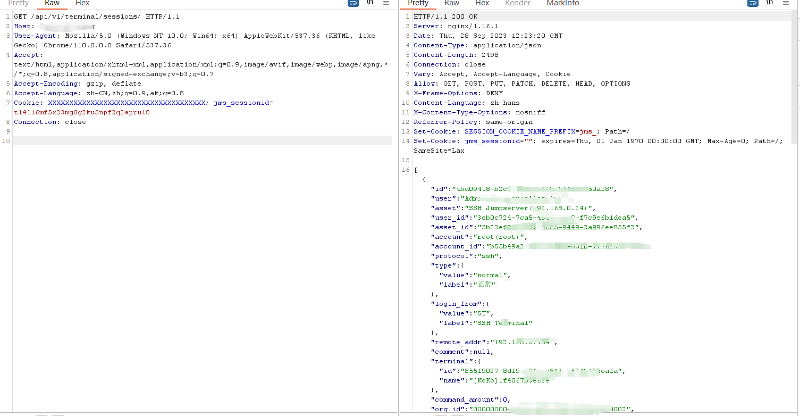Image resolution: width=800 pixels, height=416 pixels.
Task: Click the Content-Type: application/json header
Action: tap(477, 45)
